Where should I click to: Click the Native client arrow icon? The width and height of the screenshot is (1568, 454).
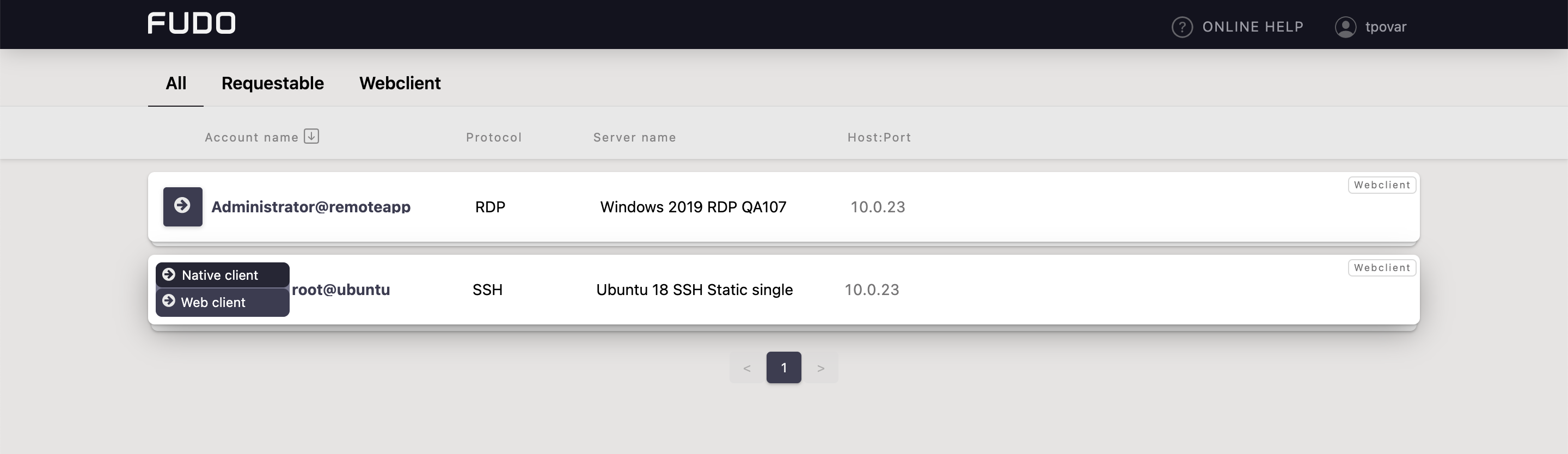[x=169, y=274]
